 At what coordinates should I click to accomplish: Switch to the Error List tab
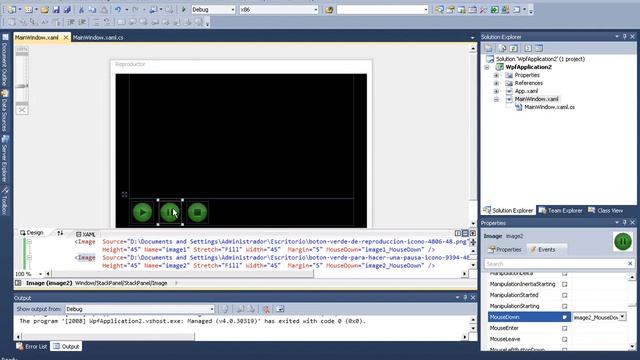(x=32, y=347)
